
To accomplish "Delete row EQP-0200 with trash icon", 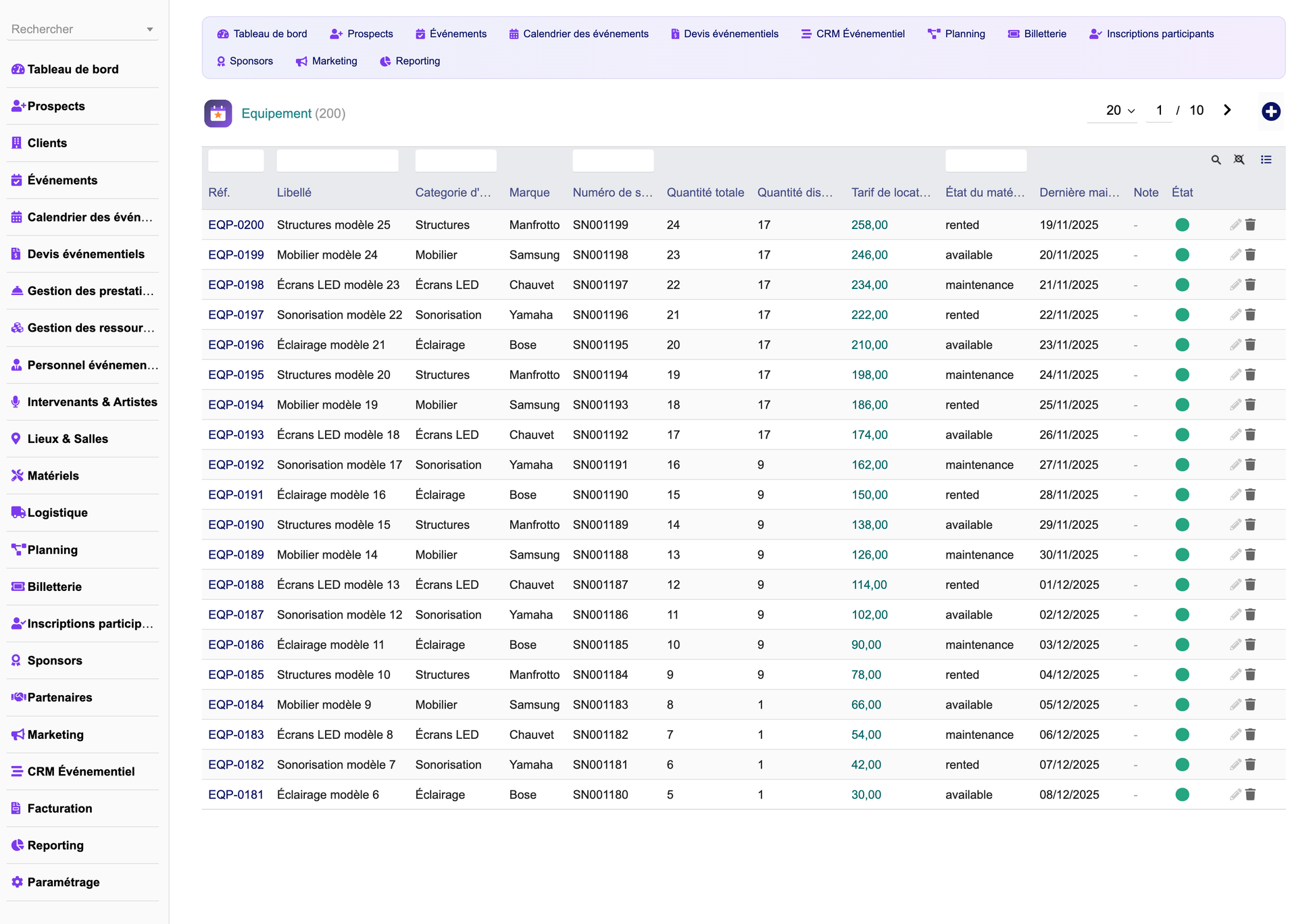I will click(x=1250, y=225).
